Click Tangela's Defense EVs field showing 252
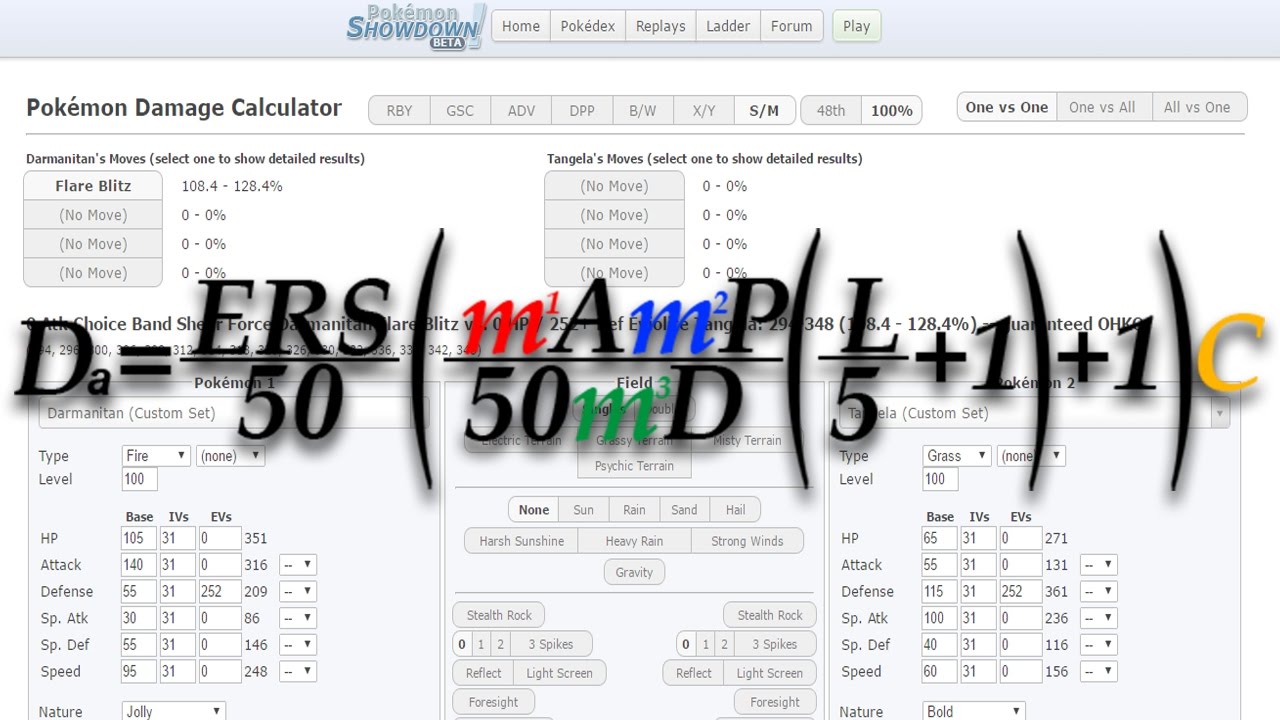Image resolution: width=1280 pixels, height=720 pixels. [x=1020, y=592]
